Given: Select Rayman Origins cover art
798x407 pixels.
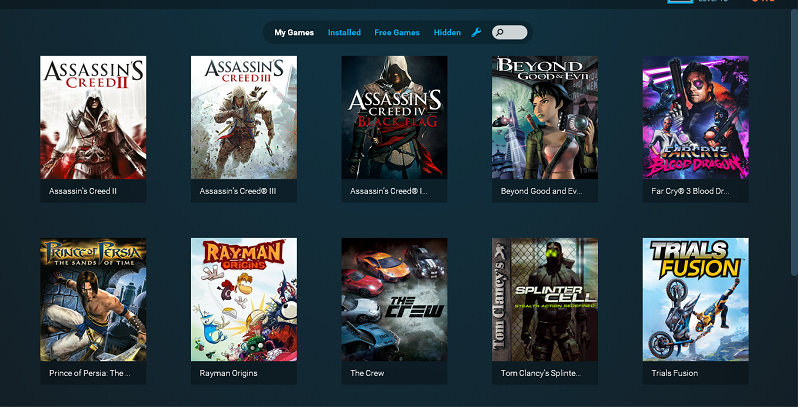Looking at the screenshot, I should [x=244, y=300].
